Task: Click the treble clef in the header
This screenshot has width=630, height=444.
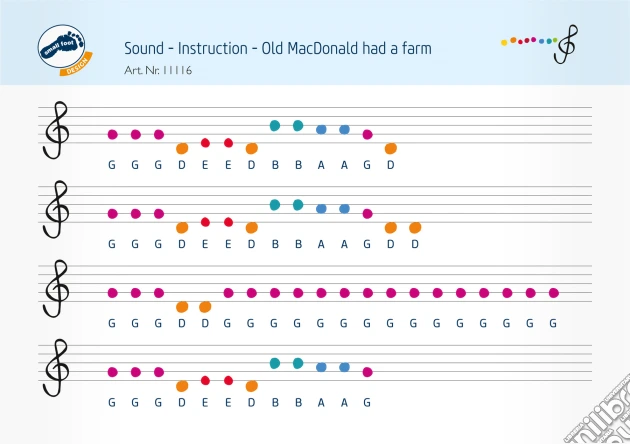Action: click(x=566, y=44)
